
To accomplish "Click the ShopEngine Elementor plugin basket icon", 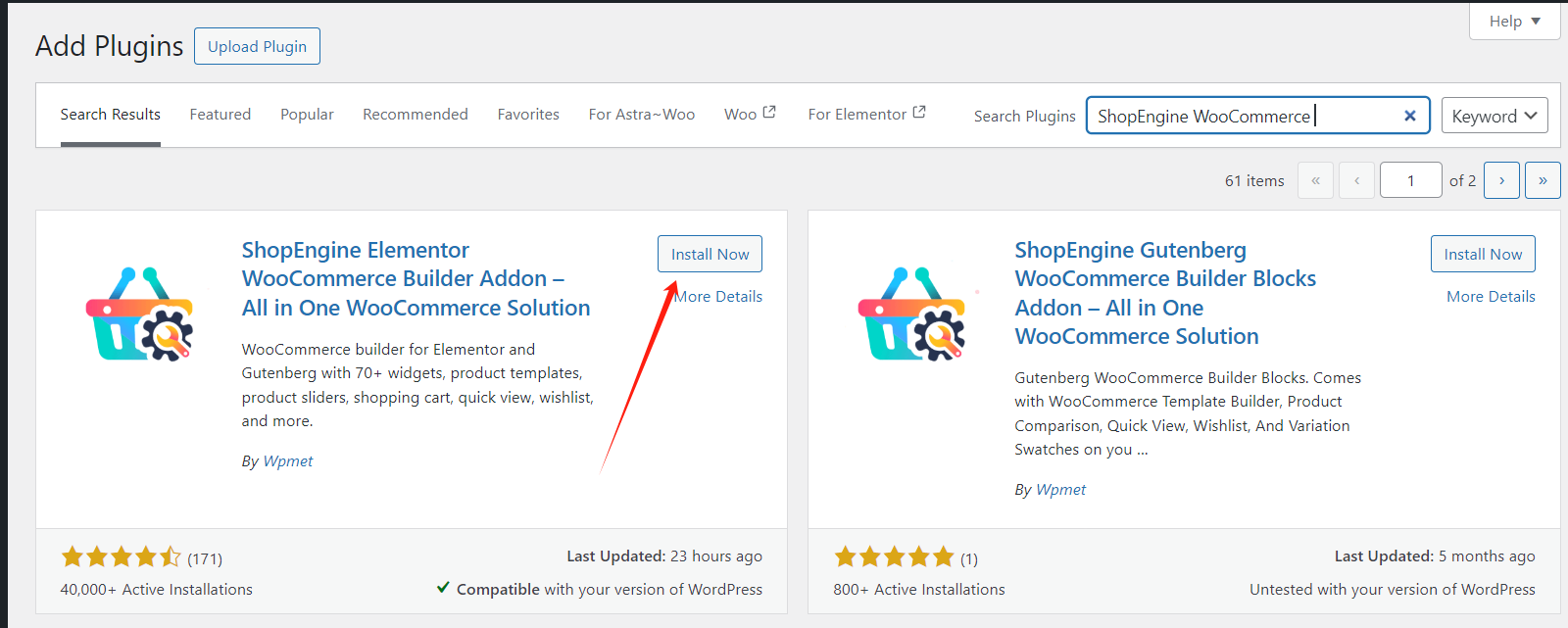I will coord(139,314).
